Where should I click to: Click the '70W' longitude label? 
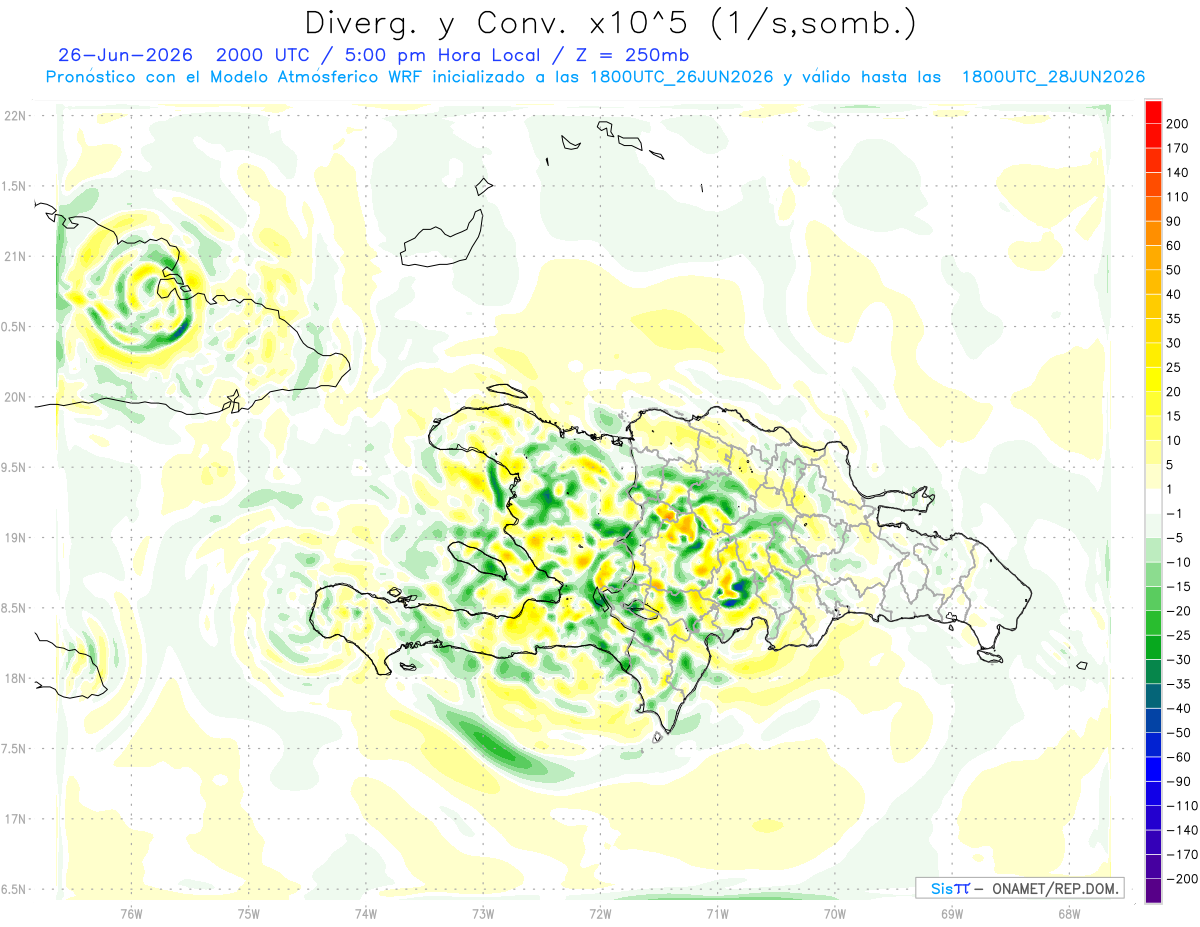[834, 914]
